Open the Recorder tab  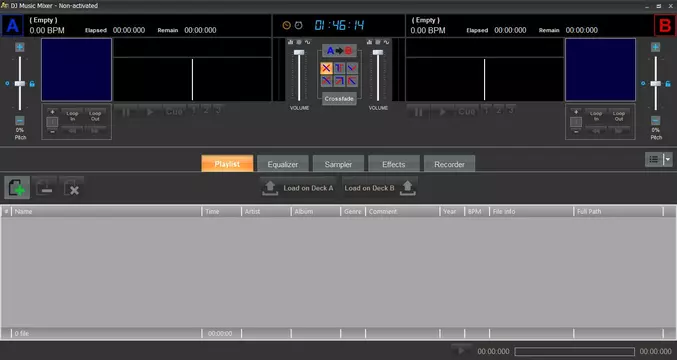[449, 164]
